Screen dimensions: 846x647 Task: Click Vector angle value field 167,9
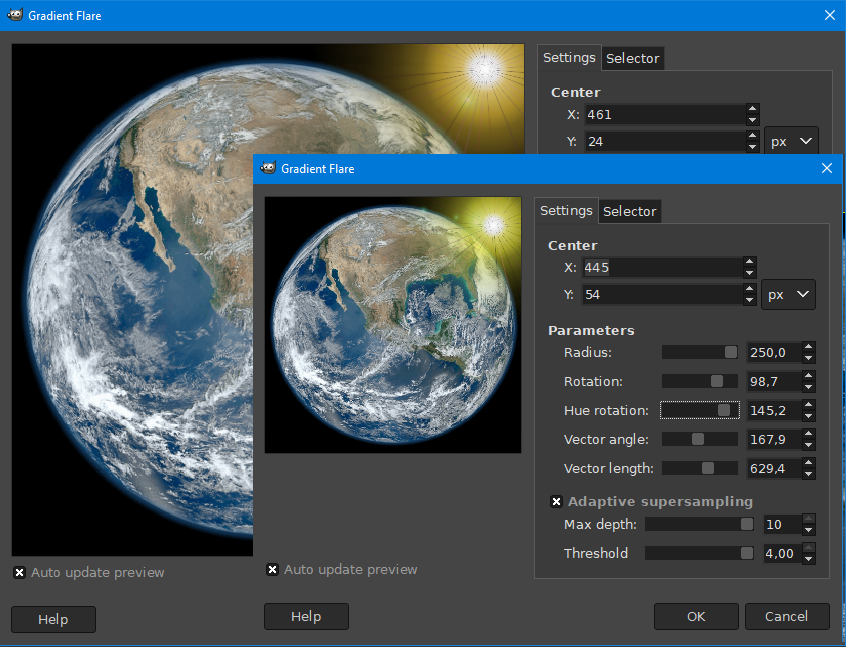click(x=774, y=440)
